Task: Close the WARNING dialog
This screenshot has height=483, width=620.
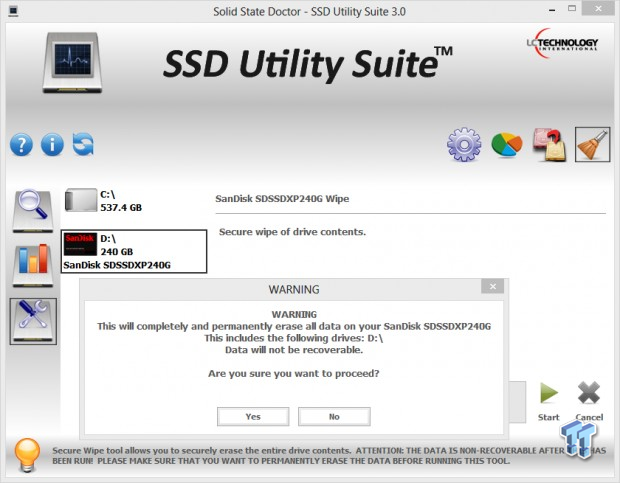Action: pos(493,286)
